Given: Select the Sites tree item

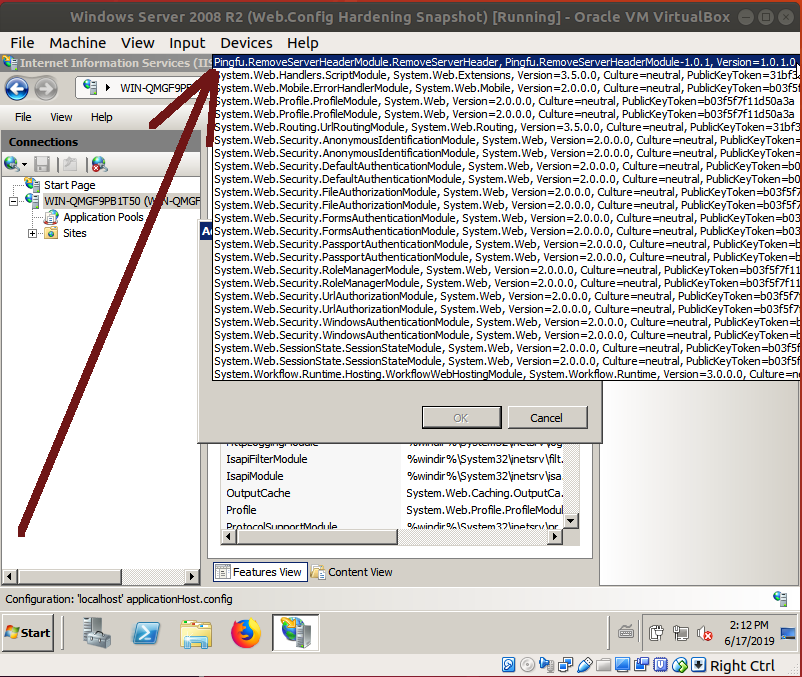Looking at the screenshot, I should [x=75, y=233].
